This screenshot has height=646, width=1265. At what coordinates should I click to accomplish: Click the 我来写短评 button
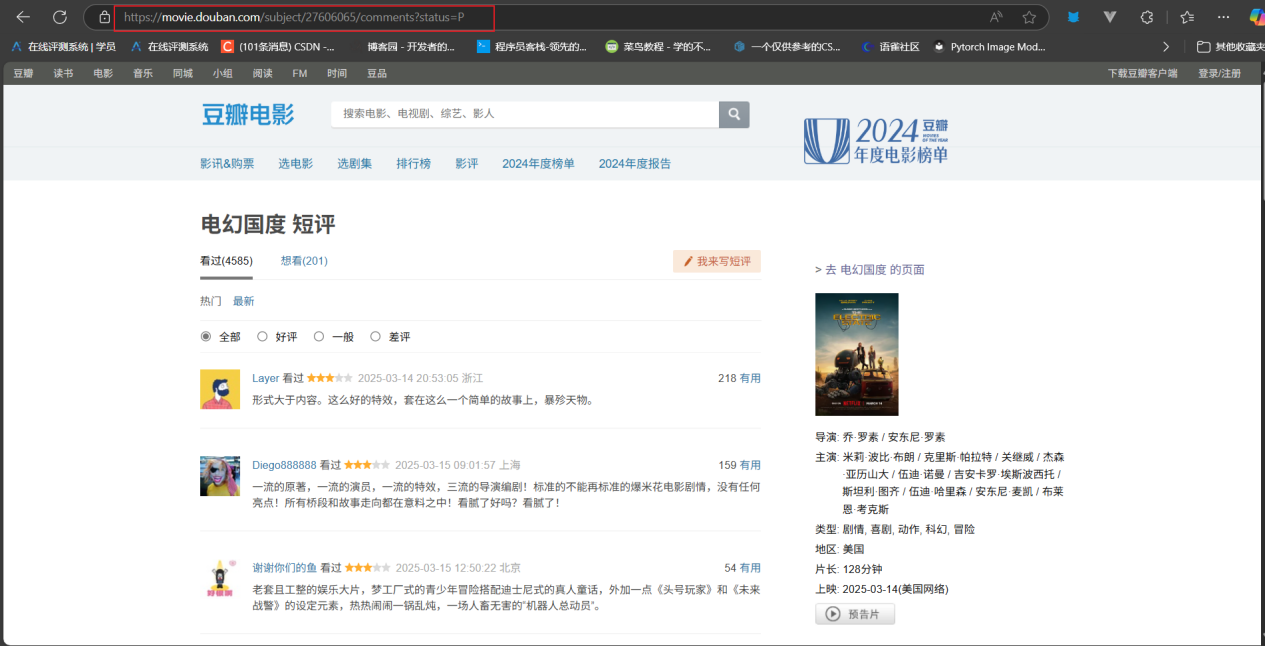[717, 262]
